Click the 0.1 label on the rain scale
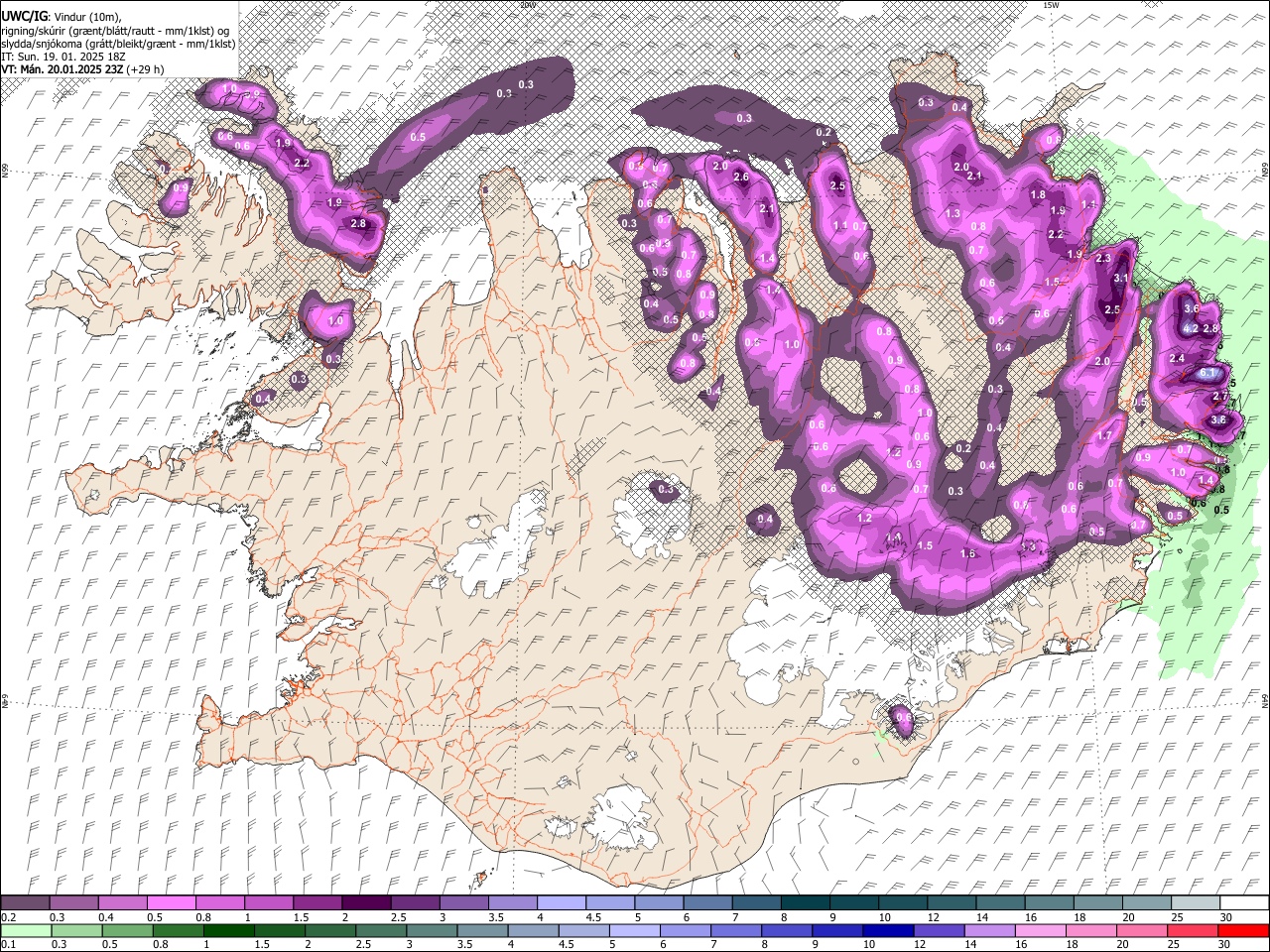The height and width of the screenshot is (952, 1270). (8, 945)
